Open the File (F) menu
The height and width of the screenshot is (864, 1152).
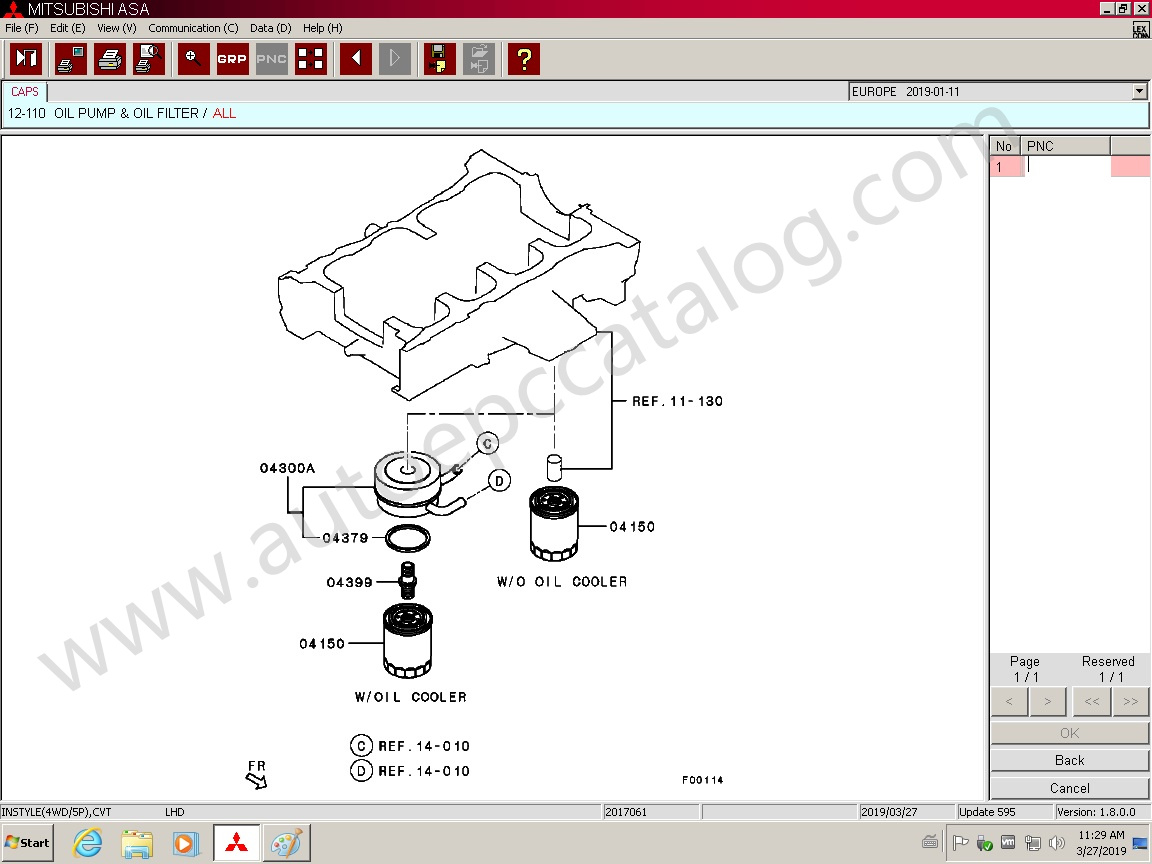[21, 28]
